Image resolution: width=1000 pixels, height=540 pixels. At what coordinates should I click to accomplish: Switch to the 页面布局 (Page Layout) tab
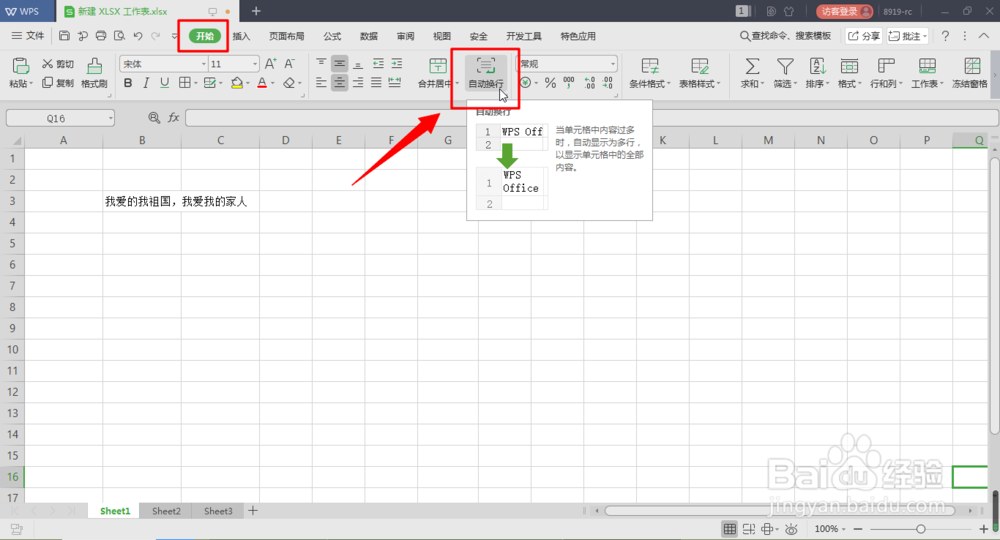(x=286, y=36)
